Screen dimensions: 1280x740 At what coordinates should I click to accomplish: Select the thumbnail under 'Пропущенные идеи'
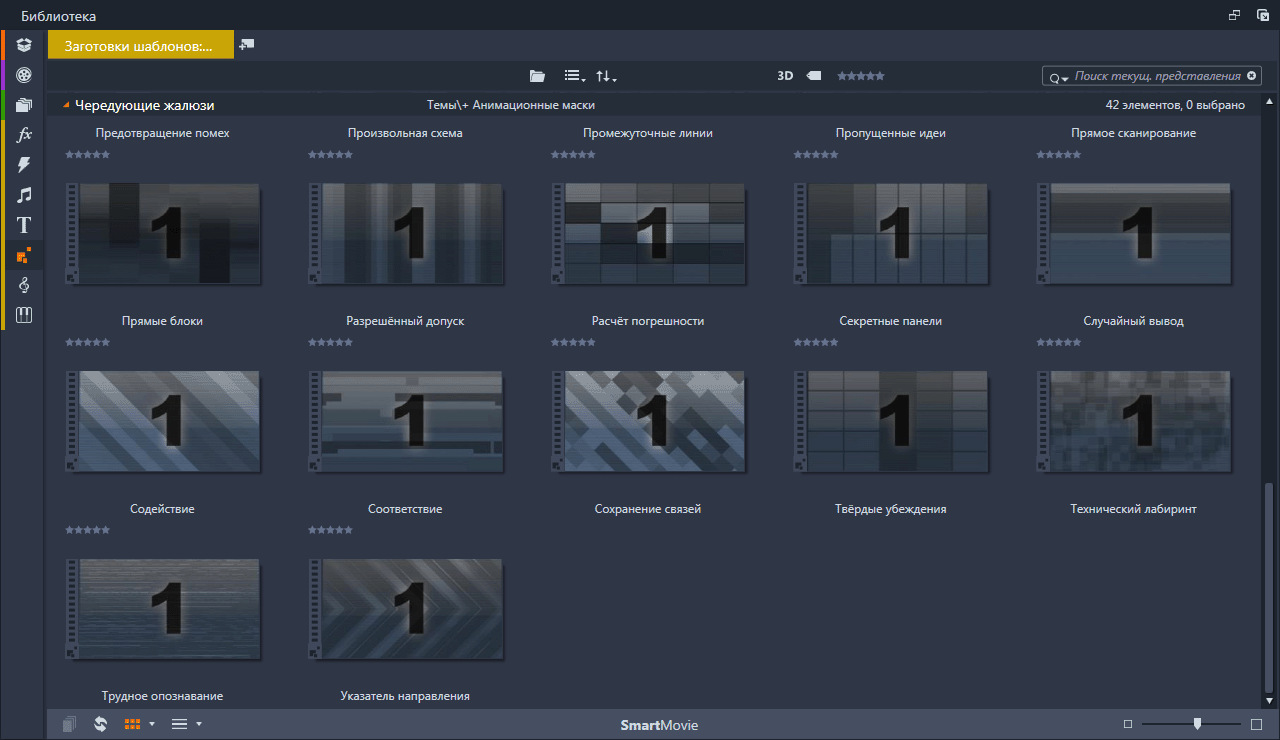pos(891,233)
